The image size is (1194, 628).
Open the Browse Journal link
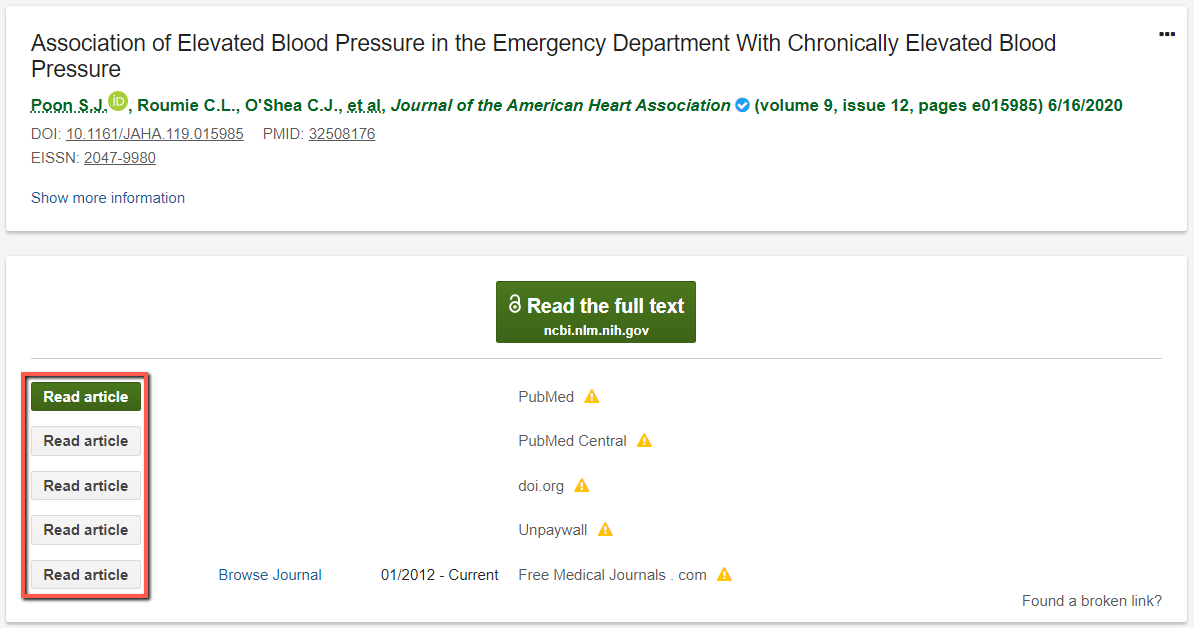coord(270,575)
